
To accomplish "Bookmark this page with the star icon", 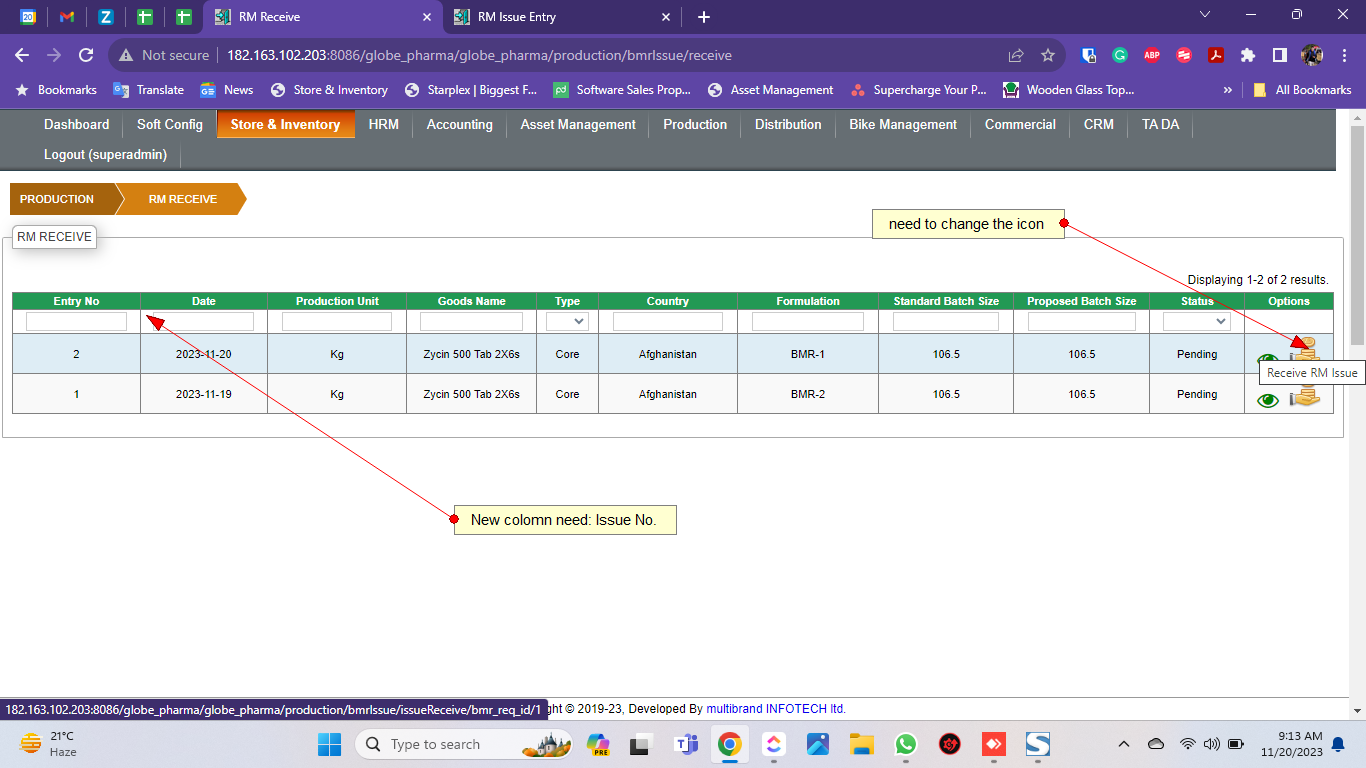I will tap(1048, 55).
